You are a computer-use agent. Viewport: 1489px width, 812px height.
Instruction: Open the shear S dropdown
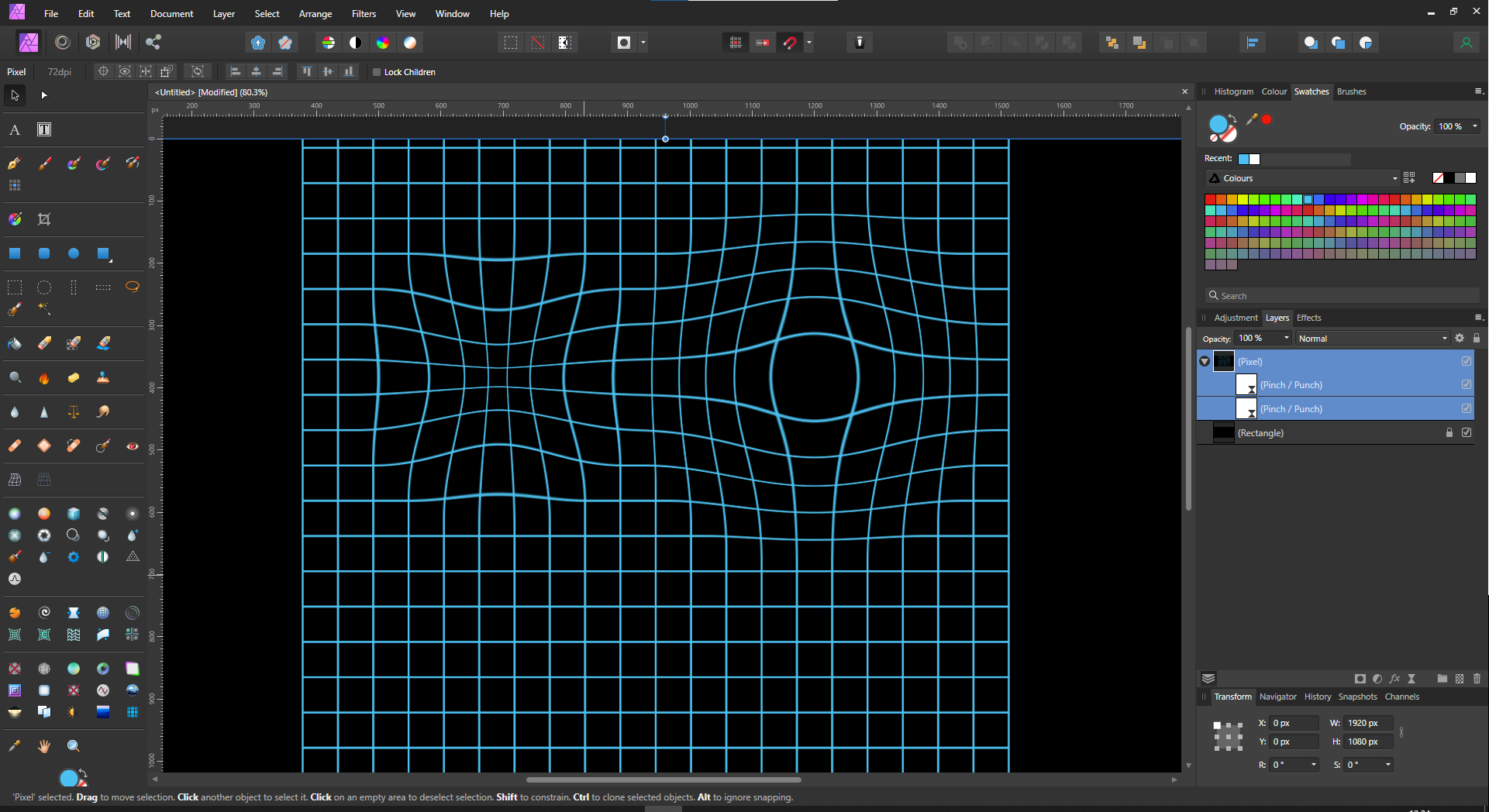point(1388,765)
